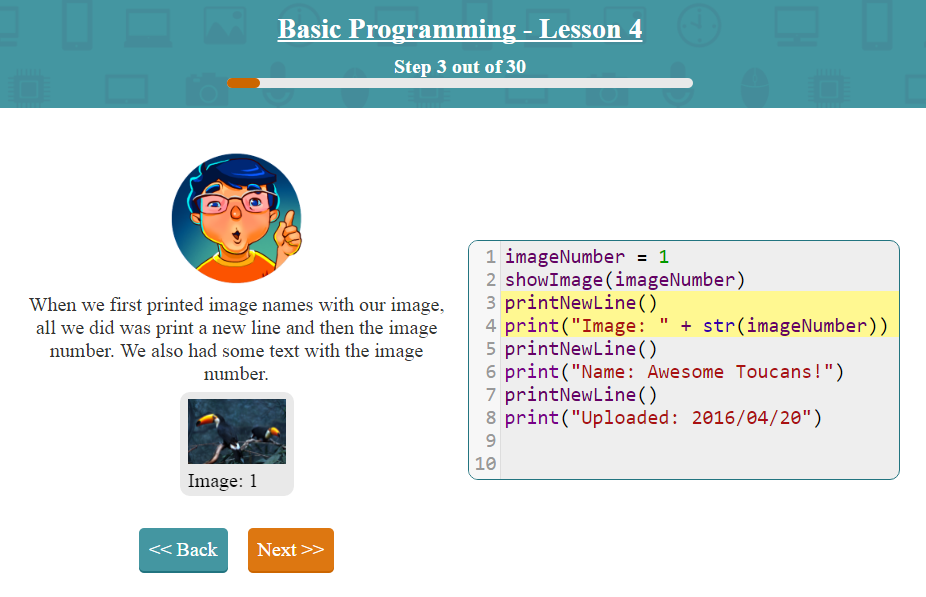Click the cartoon teacher avatar
926x597 pixels.
237,218
